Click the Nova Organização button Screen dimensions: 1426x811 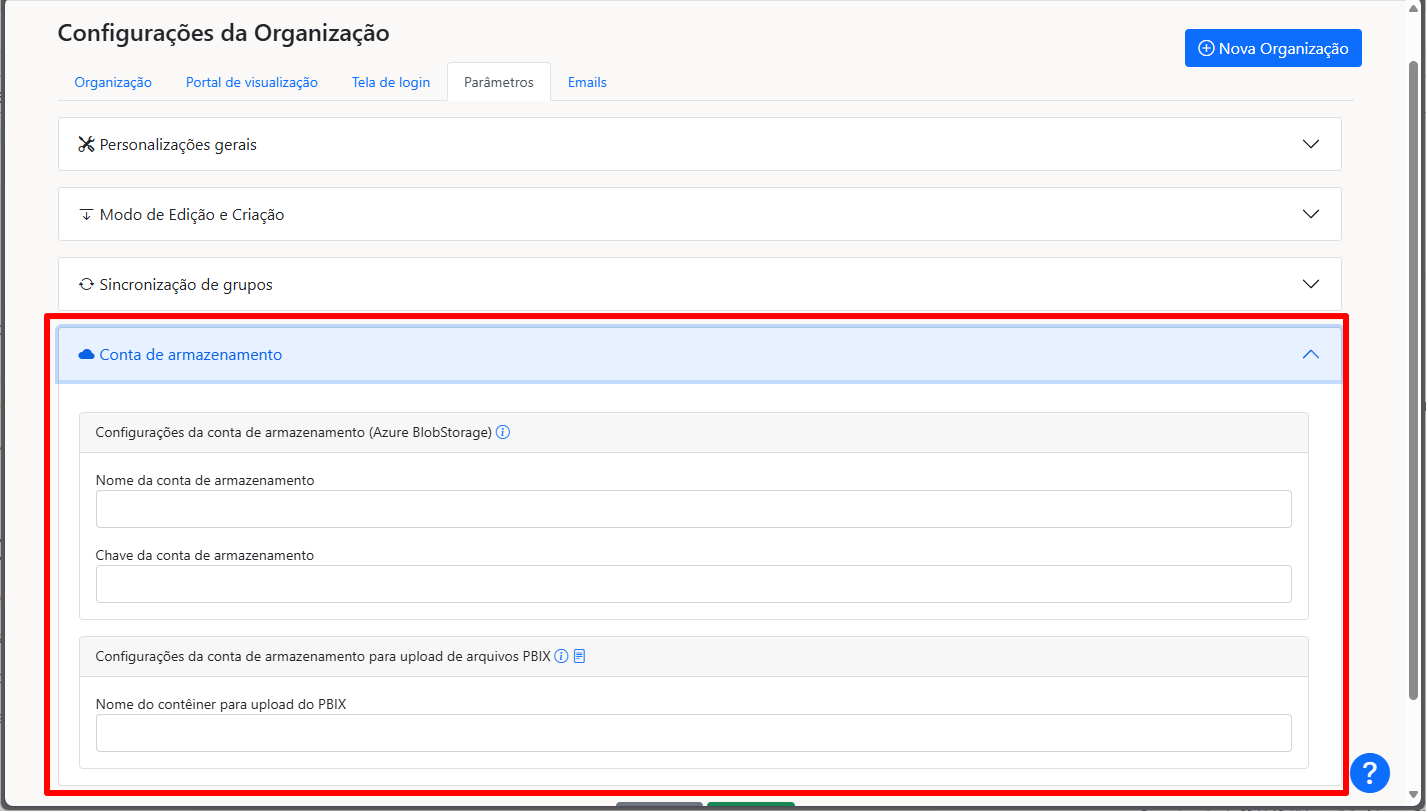tap(1273, 48)
